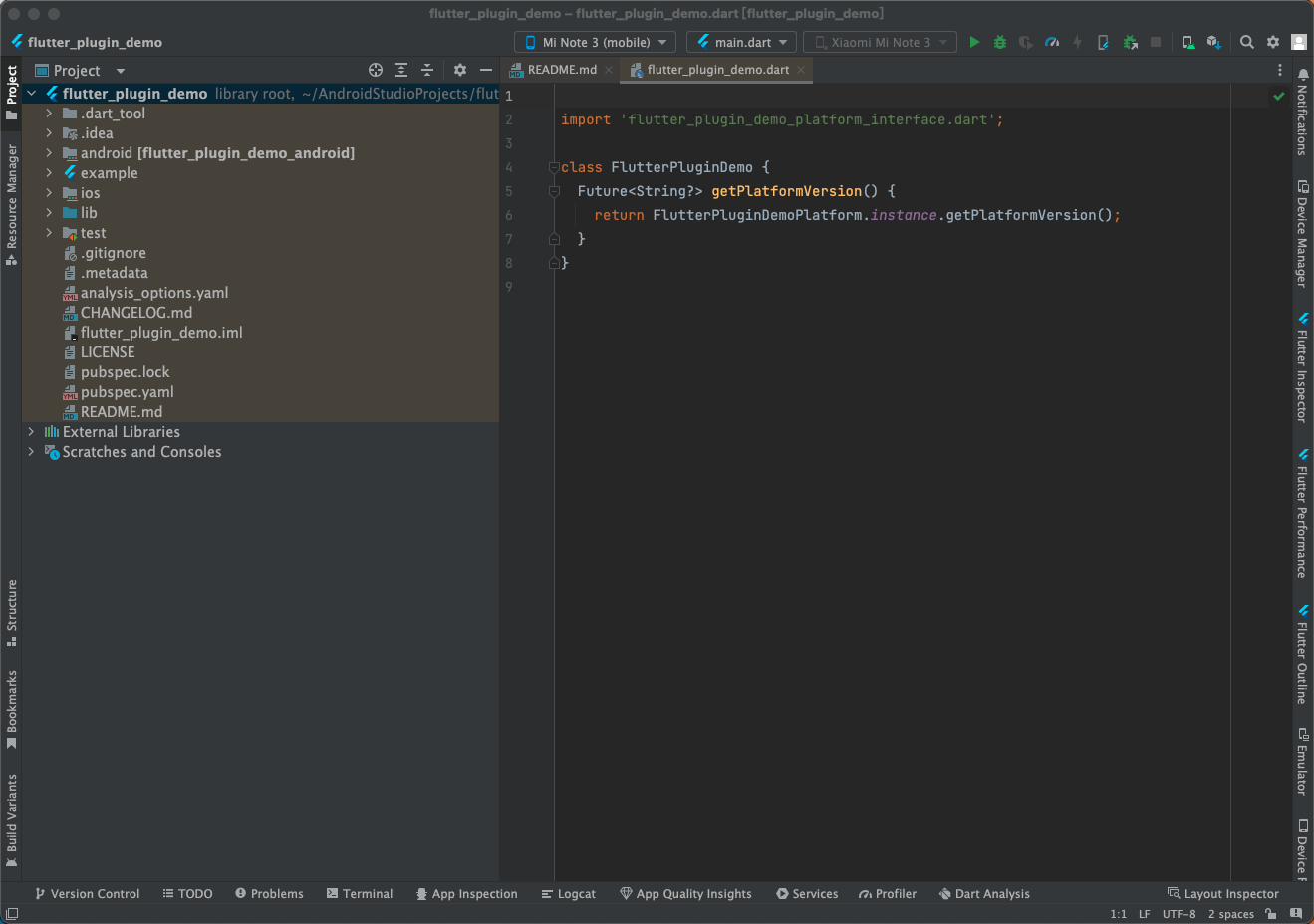Open the Terminal tool window
1314x924 pixels.
tap(359, 893)
